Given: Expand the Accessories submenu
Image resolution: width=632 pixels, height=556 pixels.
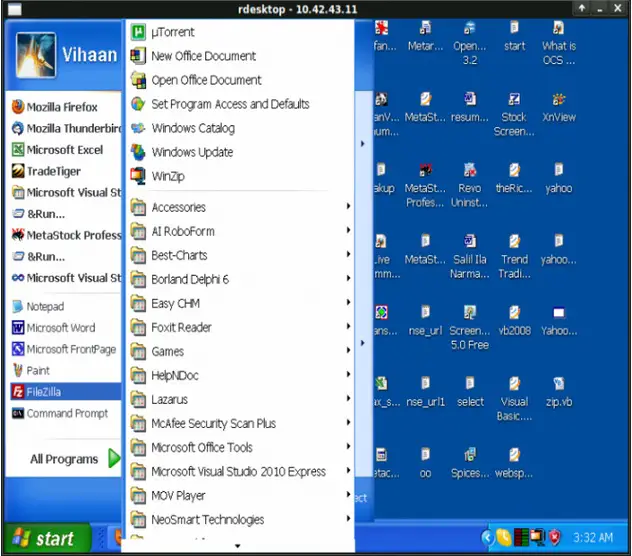Looking at the screenshot, I should pyautogui.click(x=241, y=207).
